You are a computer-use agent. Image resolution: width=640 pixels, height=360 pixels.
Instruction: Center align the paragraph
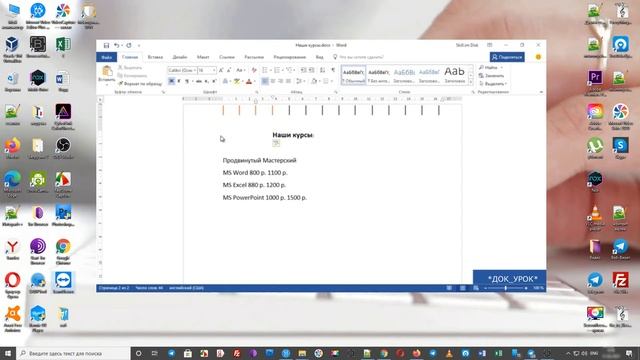(x=273, y=81)
